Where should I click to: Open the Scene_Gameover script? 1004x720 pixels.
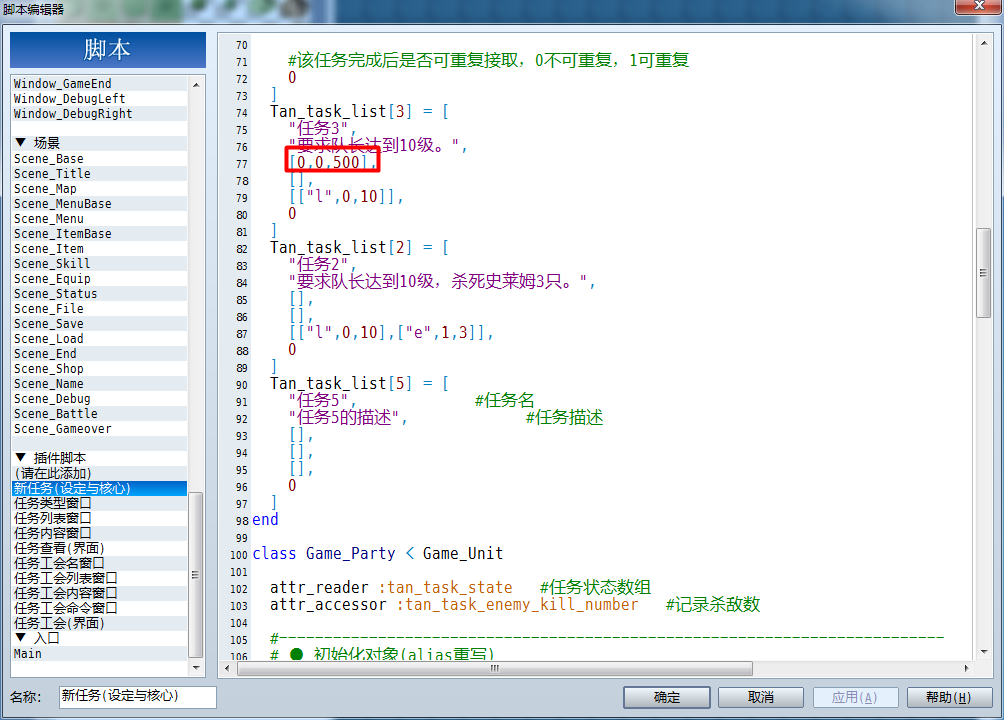[x=100, y=429]
